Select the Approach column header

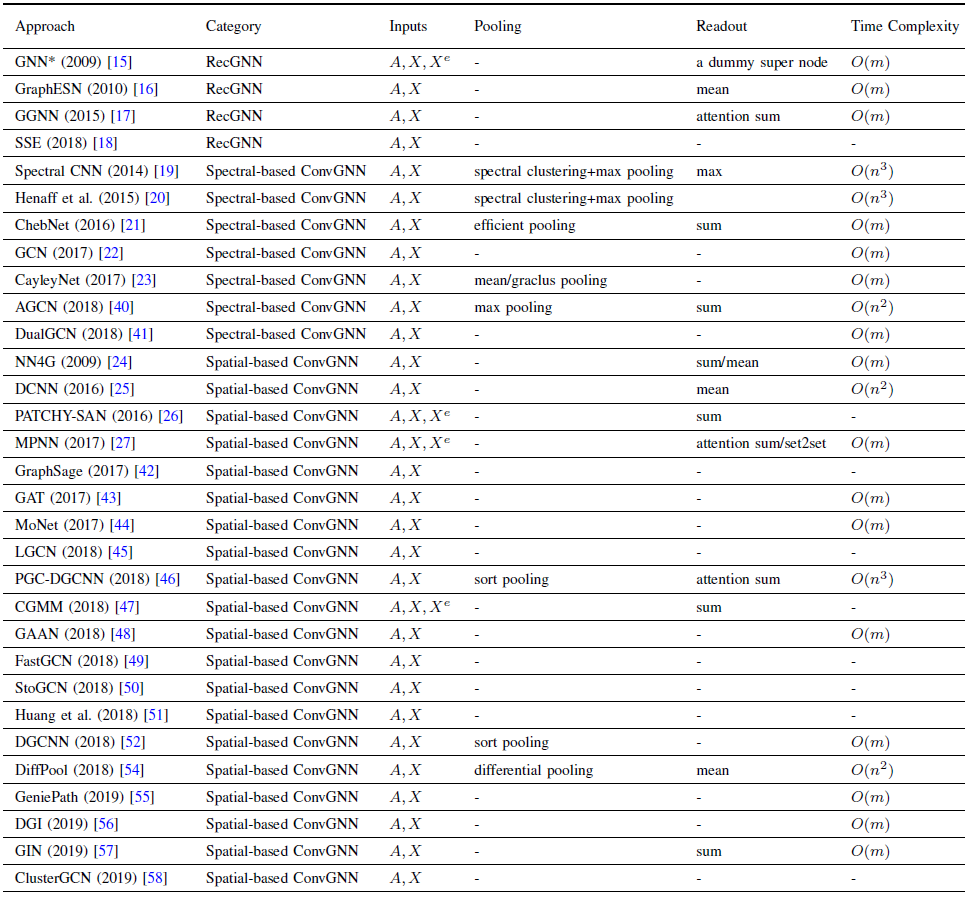45,27
